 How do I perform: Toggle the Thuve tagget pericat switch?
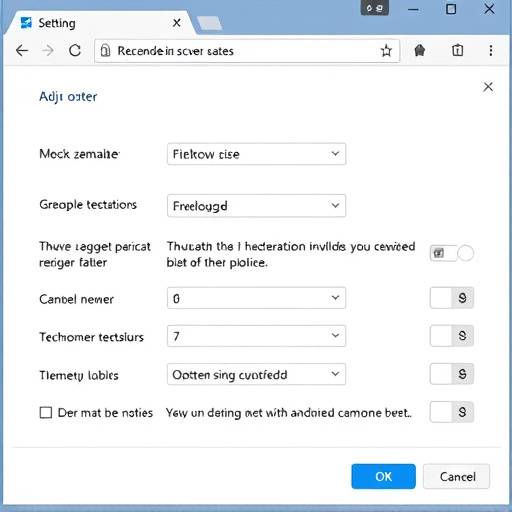pyautogui.click(x=452, y=253)
